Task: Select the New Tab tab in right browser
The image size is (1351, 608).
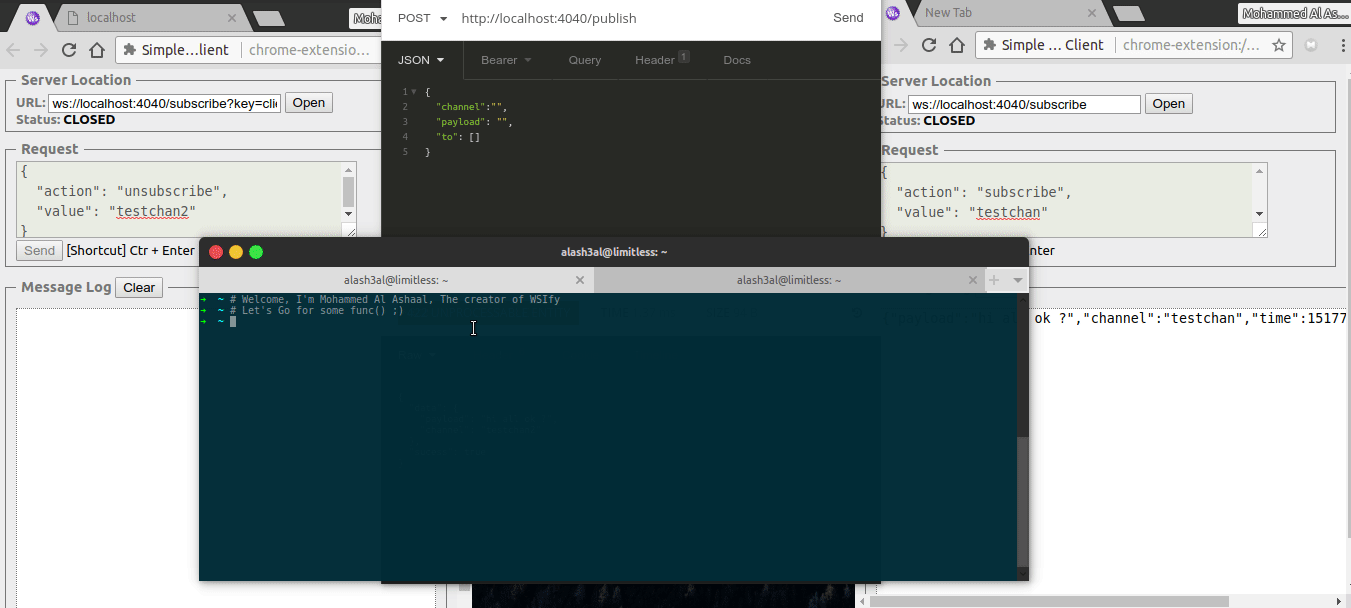Action: [1010, 13]
